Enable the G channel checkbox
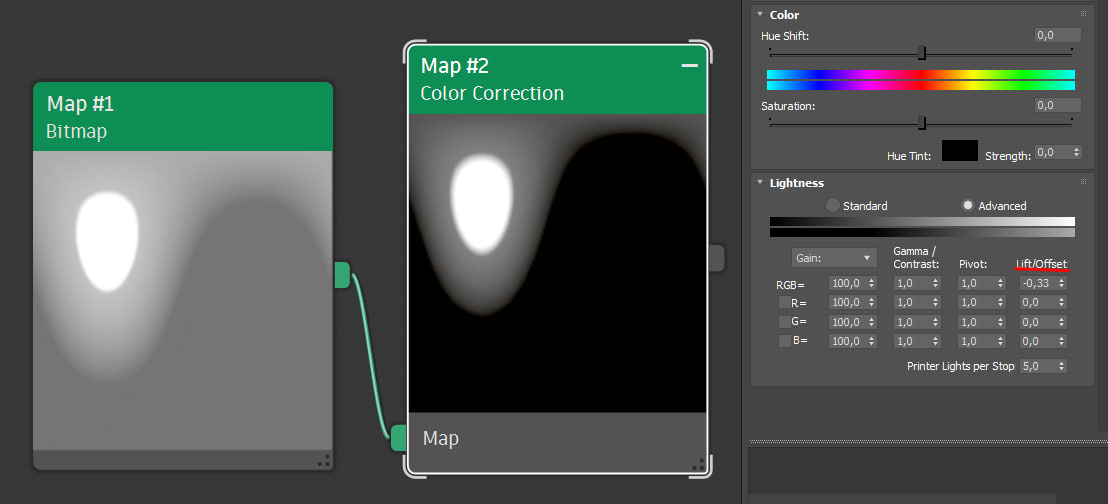The width and height of the screenshot is (1108, 504). [x=785, y=321]
